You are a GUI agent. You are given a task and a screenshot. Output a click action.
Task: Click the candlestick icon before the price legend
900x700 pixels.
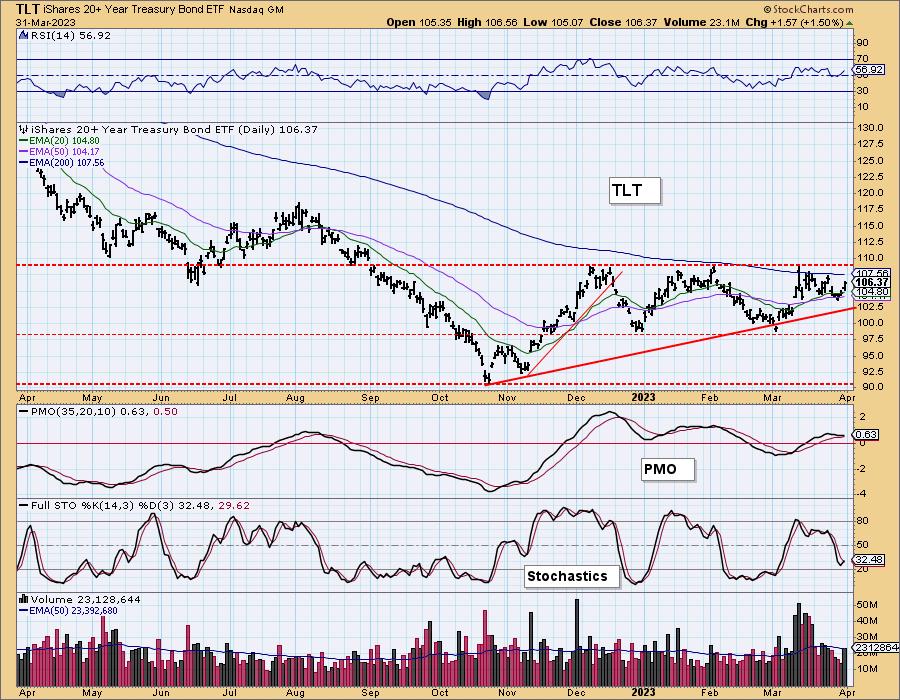click(23, 130)
